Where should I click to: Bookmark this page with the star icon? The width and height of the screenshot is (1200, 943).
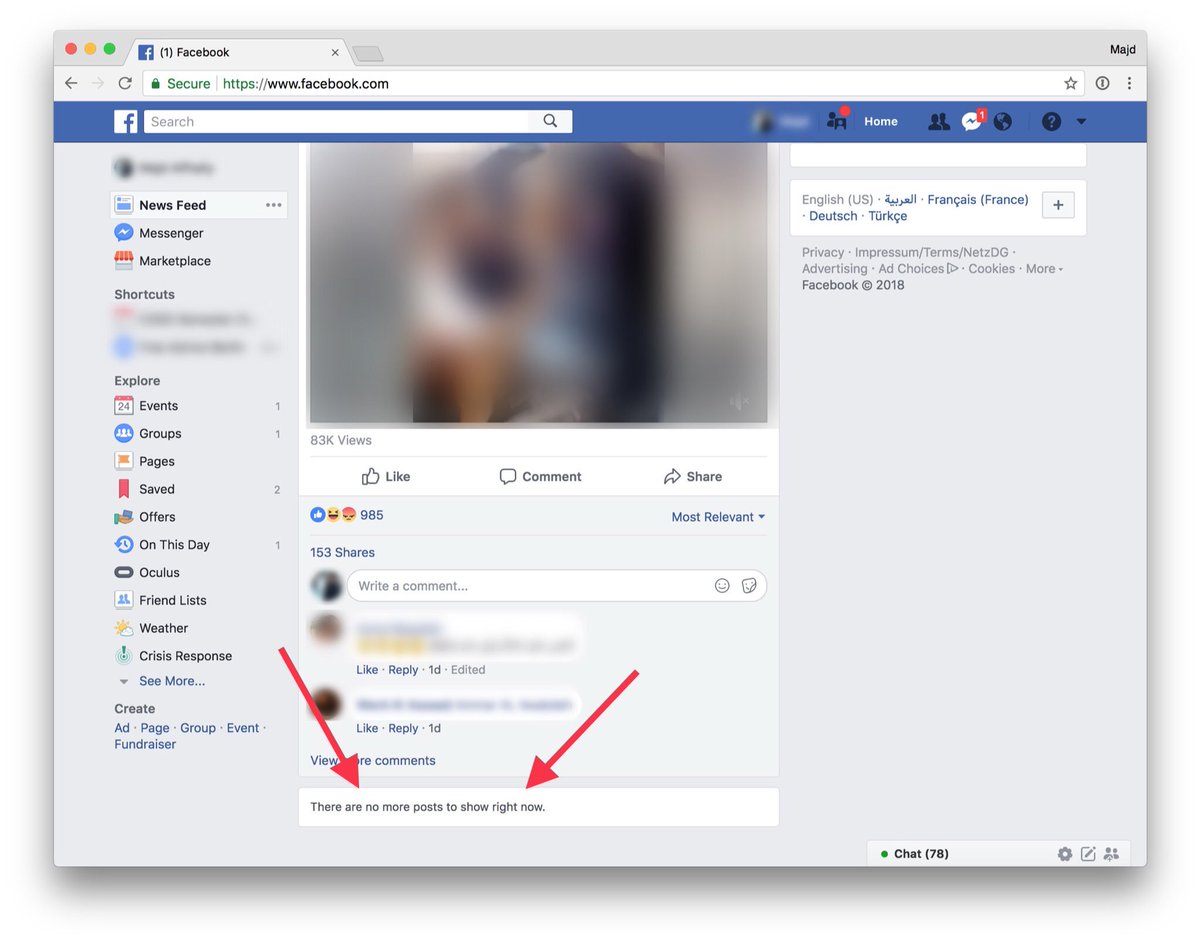pyautogui.click(x=1071, y=83)
